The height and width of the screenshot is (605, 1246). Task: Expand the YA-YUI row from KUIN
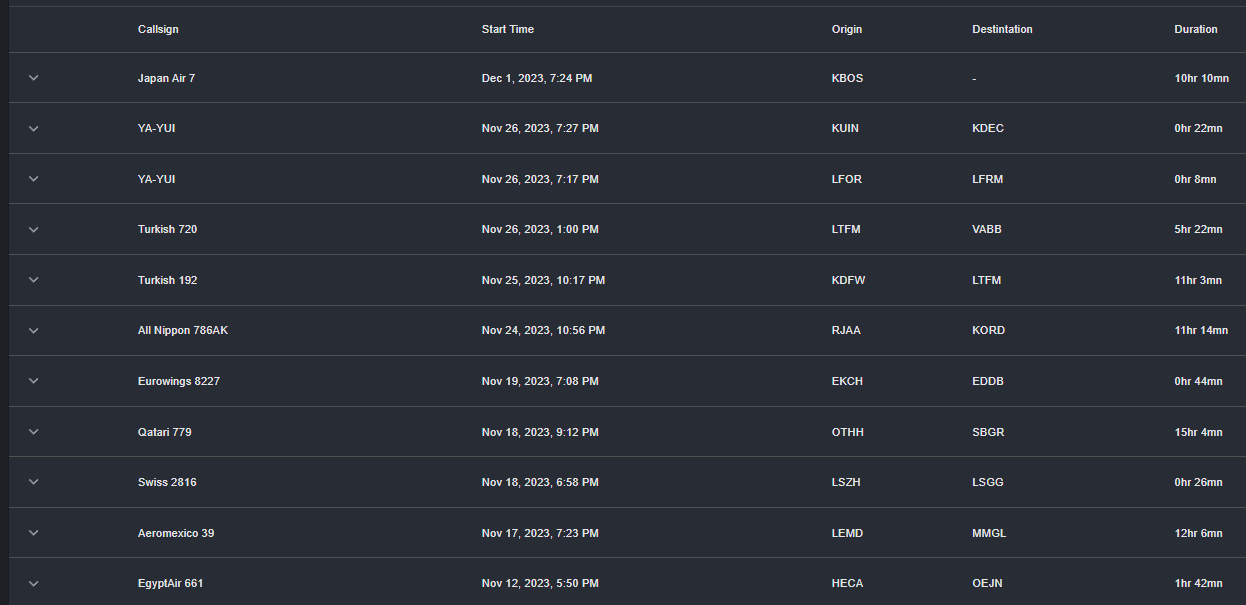click(33, 128)
